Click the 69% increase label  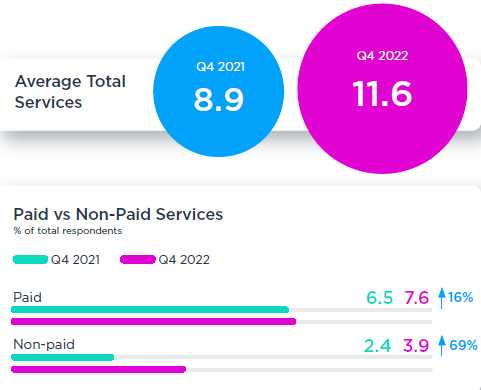coord(463,345)
